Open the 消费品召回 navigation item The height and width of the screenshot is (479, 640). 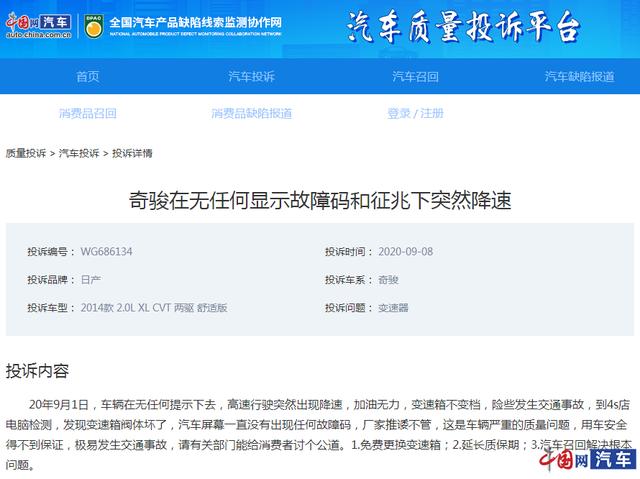[x=88, y=113]
